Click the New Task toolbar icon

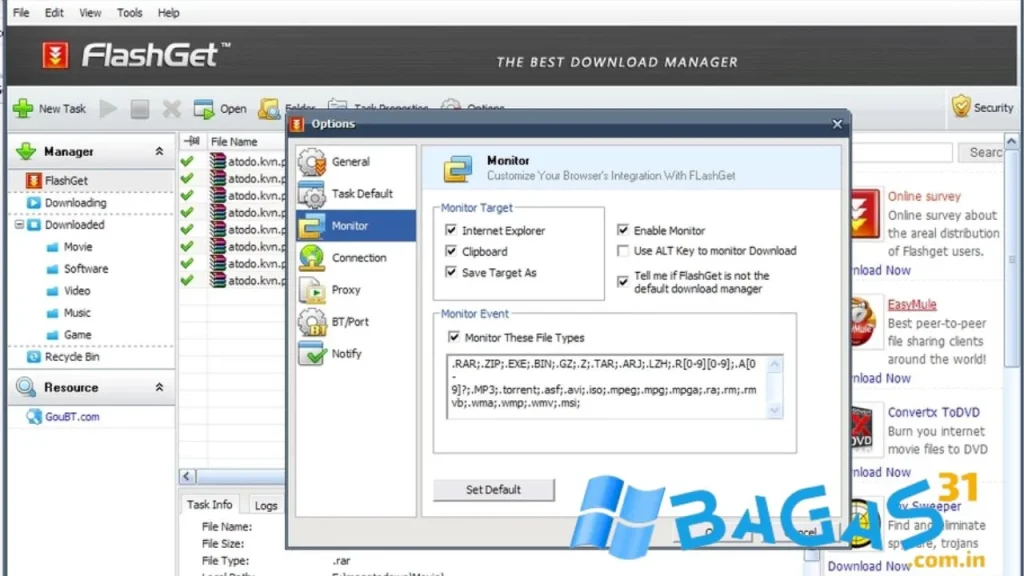[23, 108]
